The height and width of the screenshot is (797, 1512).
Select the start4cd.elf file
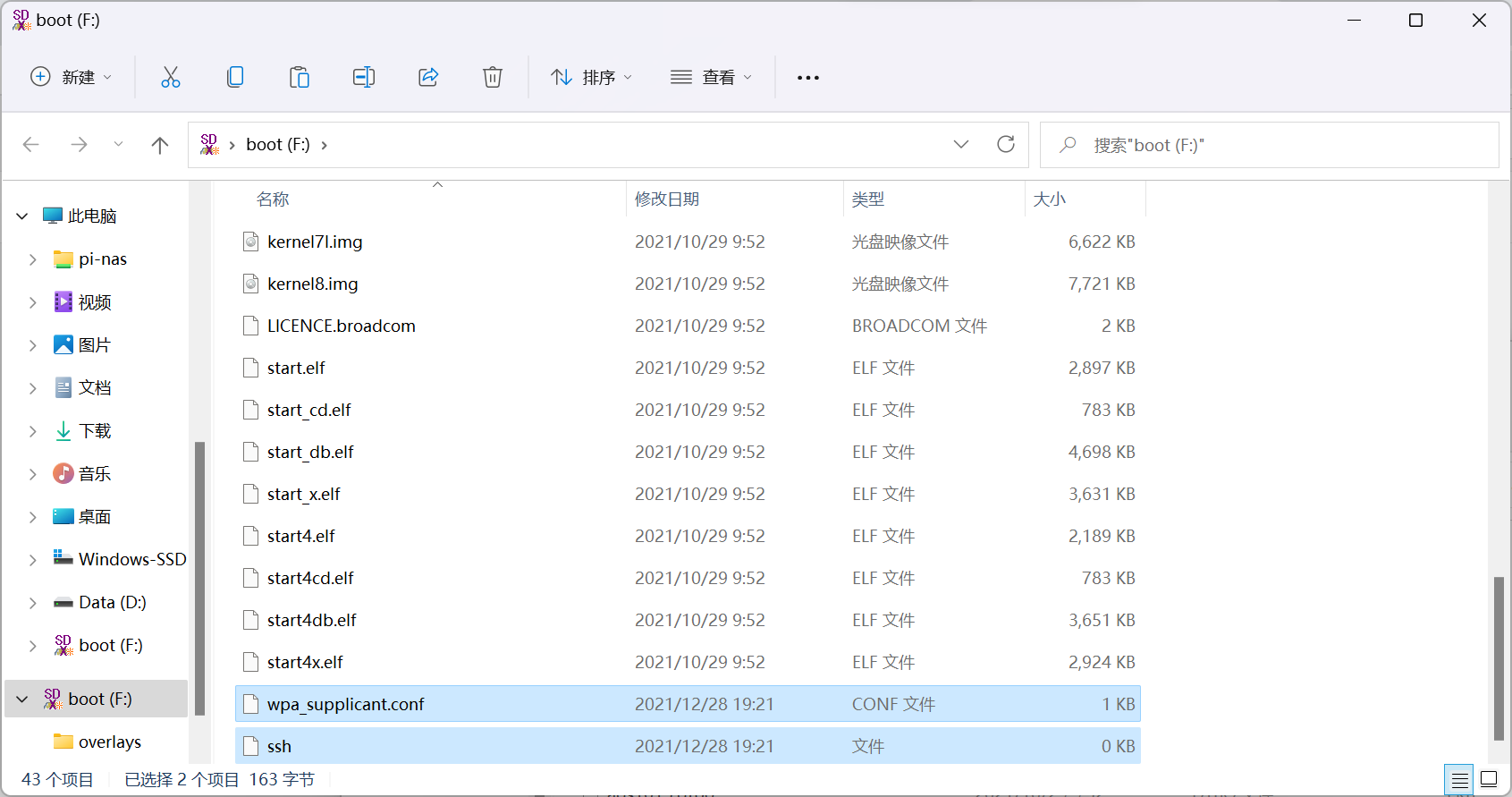click(x=688, y=578)
